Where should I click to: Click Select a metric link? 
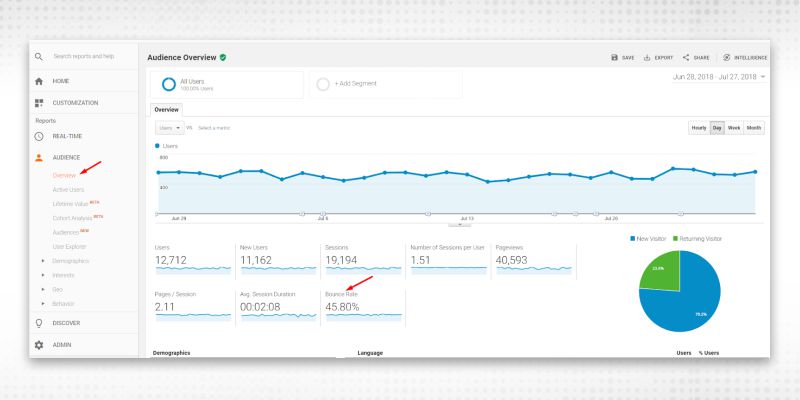[x=214, y=128]
